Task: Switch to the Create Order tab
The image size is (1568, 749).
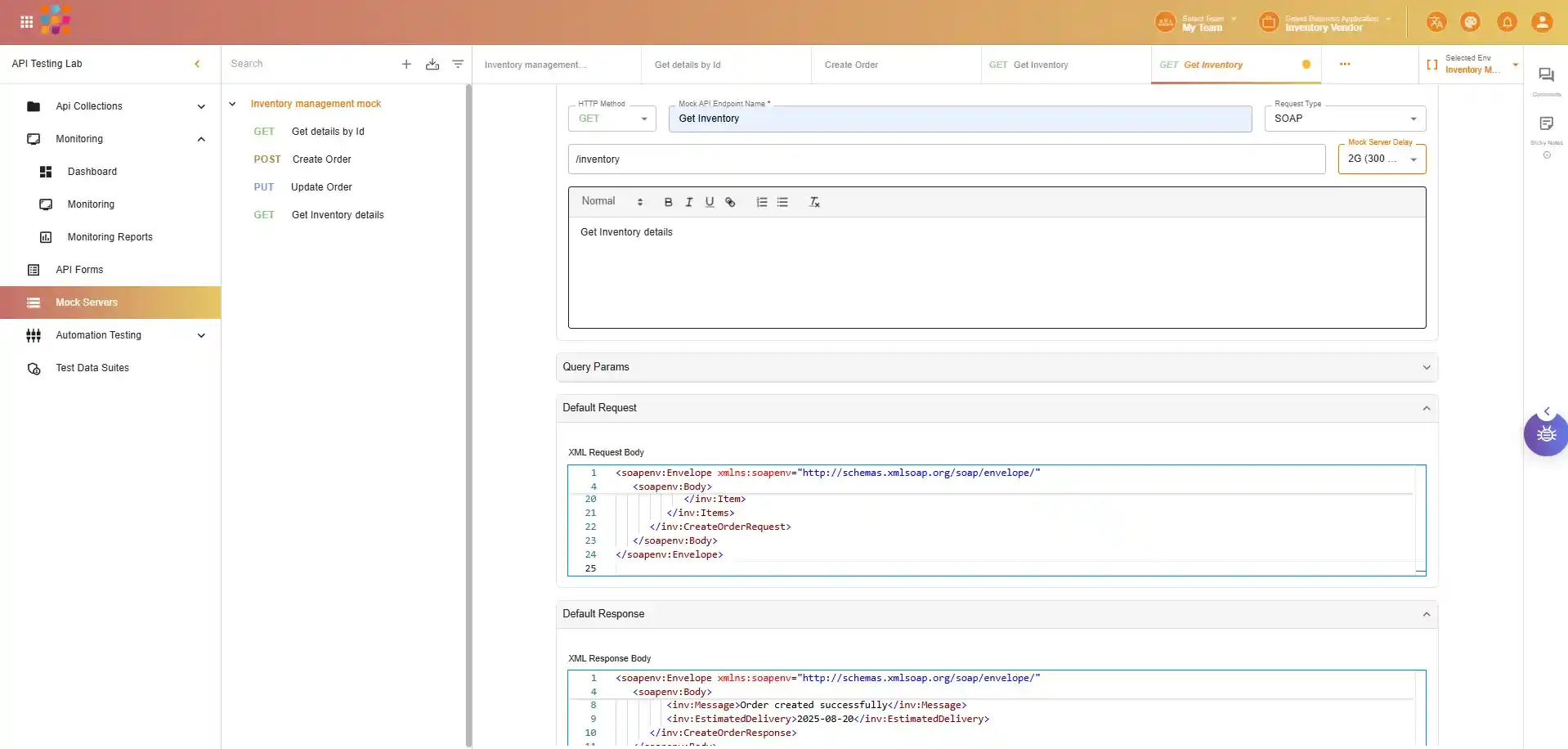Action: [851, 65]
